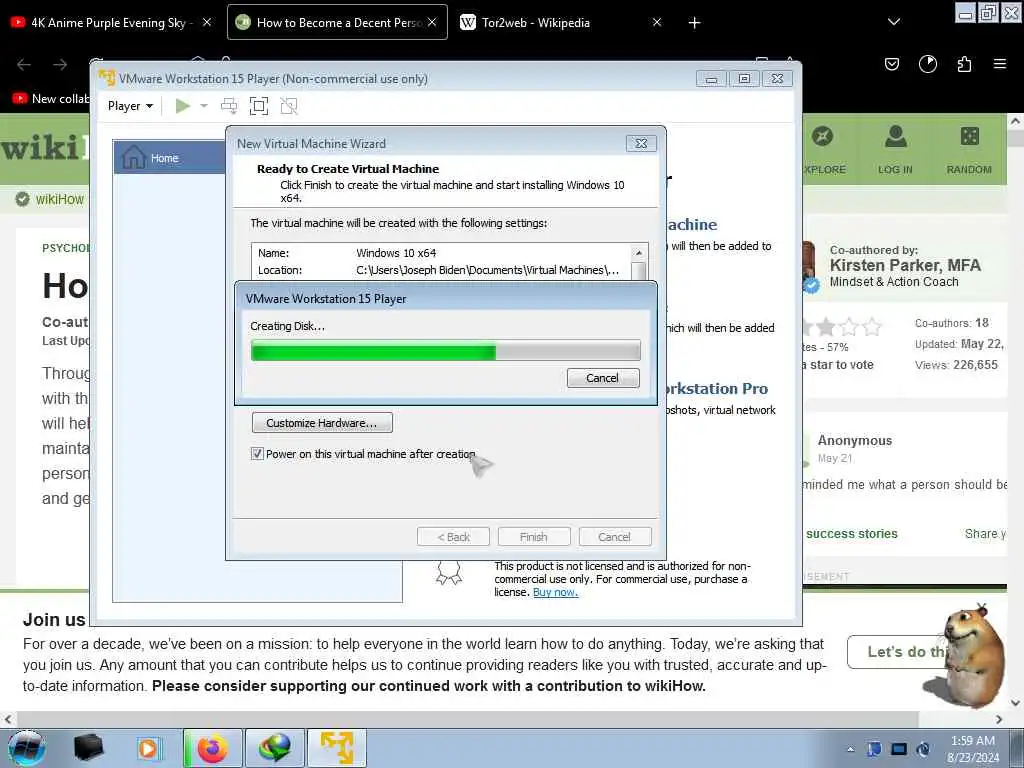The image size is (1024, 768).
Task: Expand the arrow beside the power-on button
Action: coord(204,106)
